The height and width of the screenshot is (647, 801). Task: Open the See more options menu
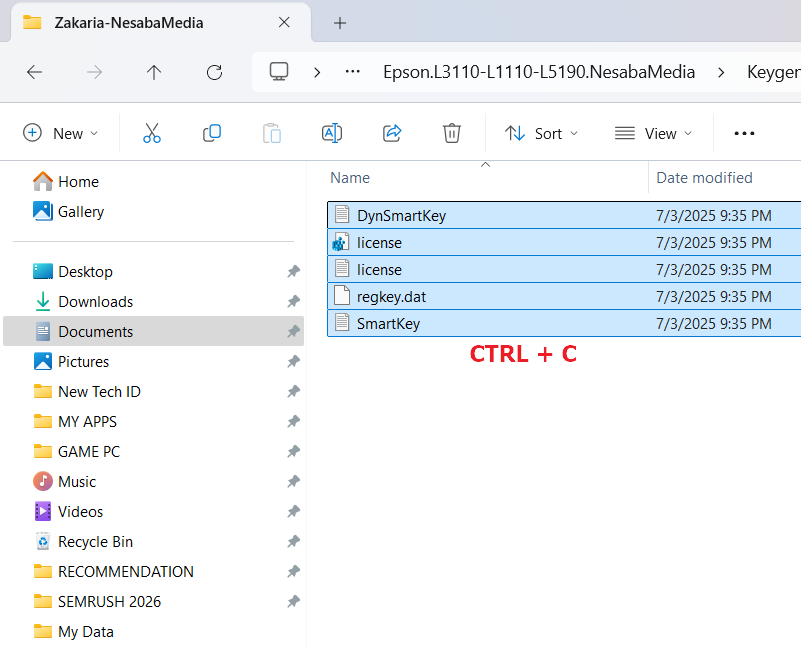[x=744, y=132]
